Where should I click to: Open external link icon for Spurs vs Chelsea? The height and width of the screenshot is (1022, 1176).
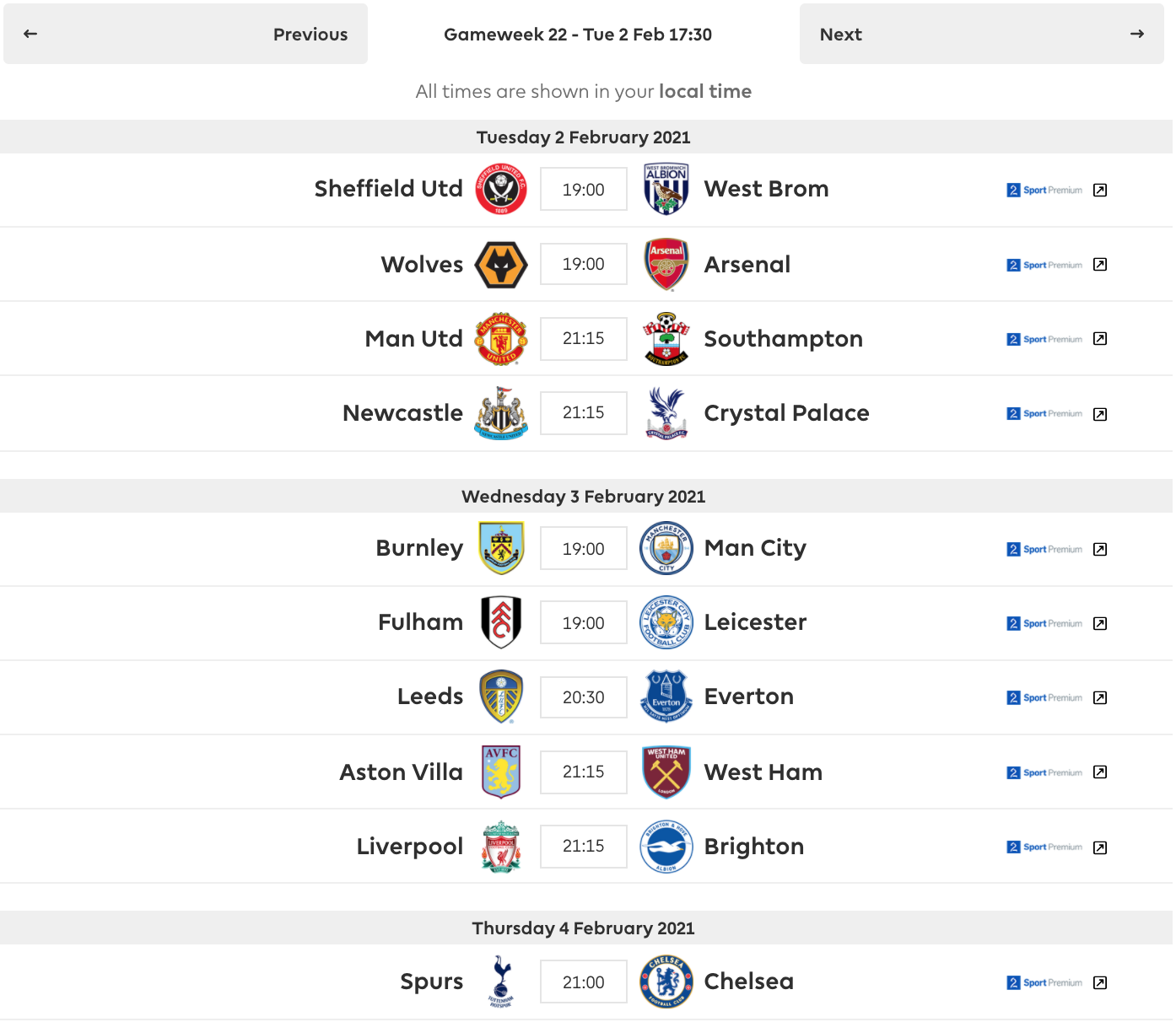click(1100, 983)
